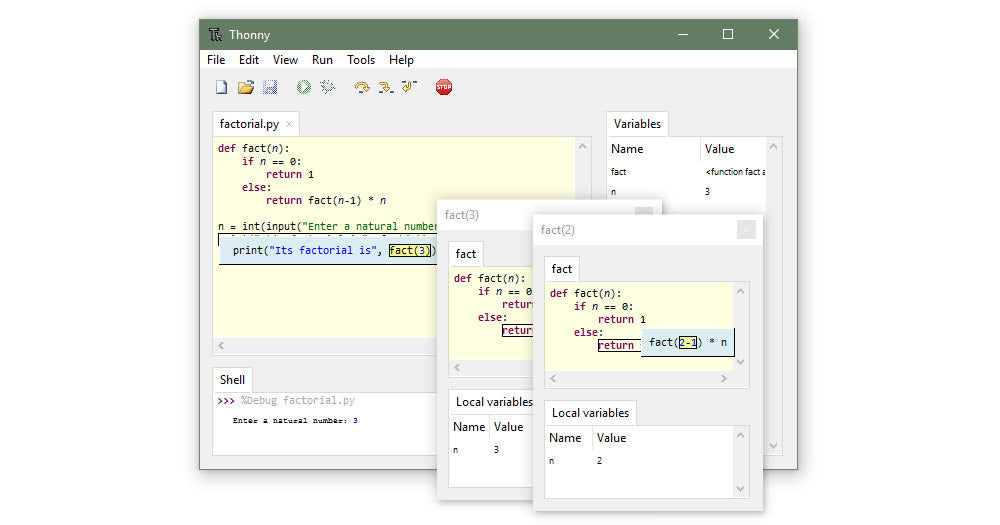Click the Step out debug icon
Viewport: 1000px width, 525px height.
(408, 88)
